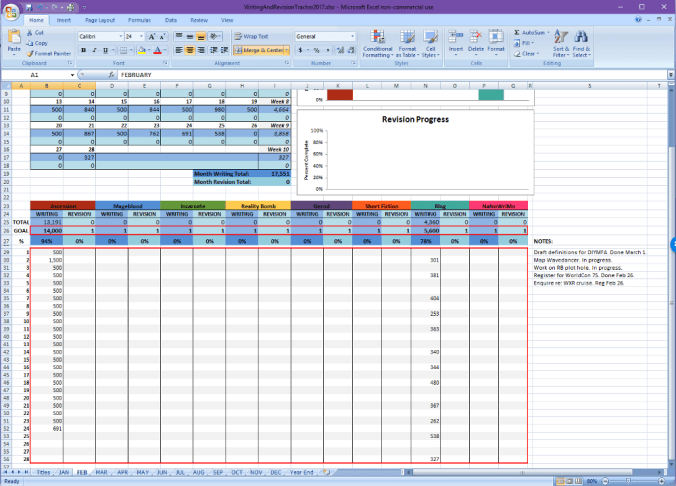The height and width of the screenshot is (486, 676).
Task: Click the Find & Select binoculars icon
Action: 582,38
